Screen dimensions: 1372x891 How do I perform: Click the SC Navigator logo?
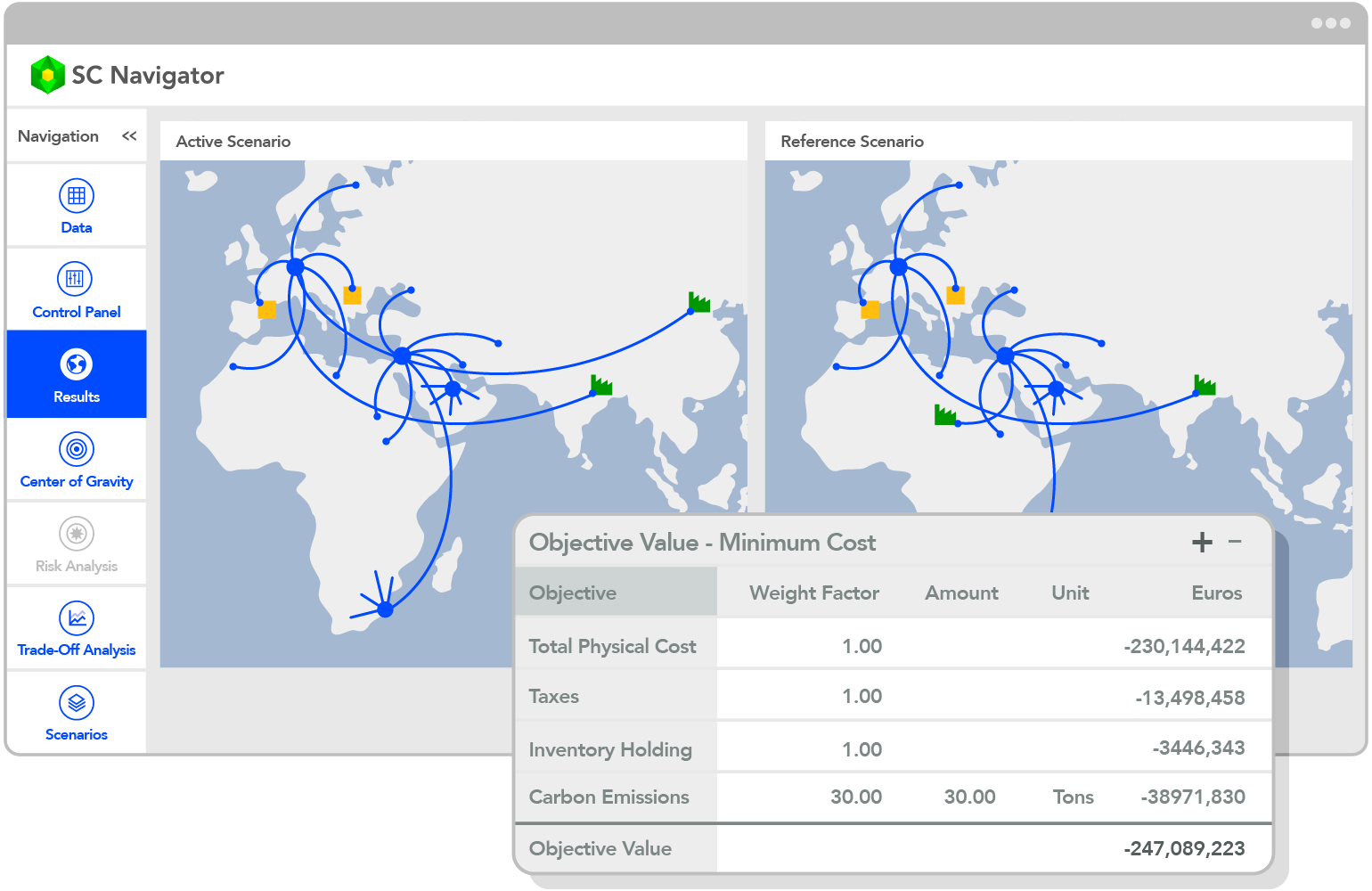click(47, 75)
